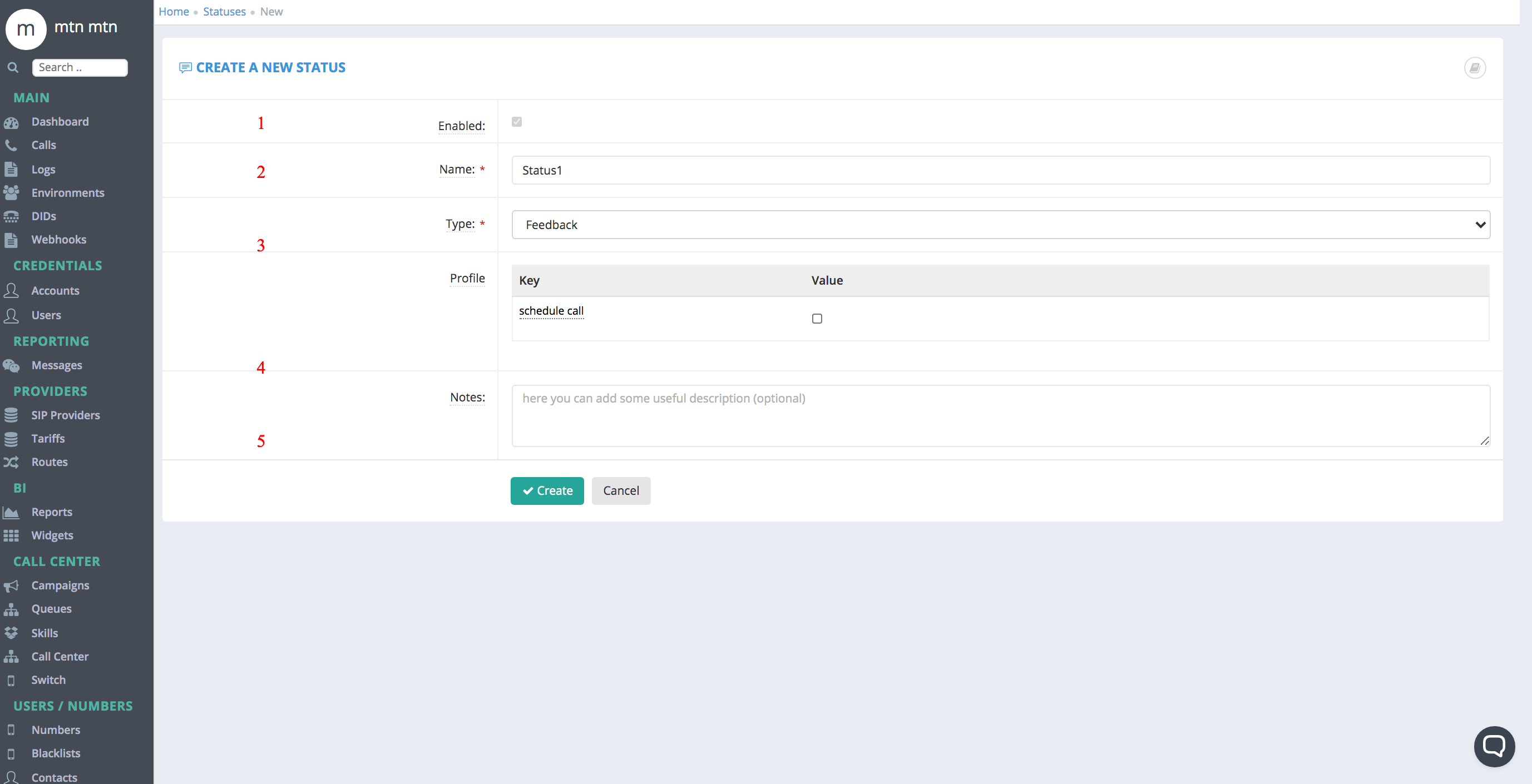Go to Queues in Call Center section
Image resolution: width=1532 pixels, height=784 pixels.
(51, 609)
